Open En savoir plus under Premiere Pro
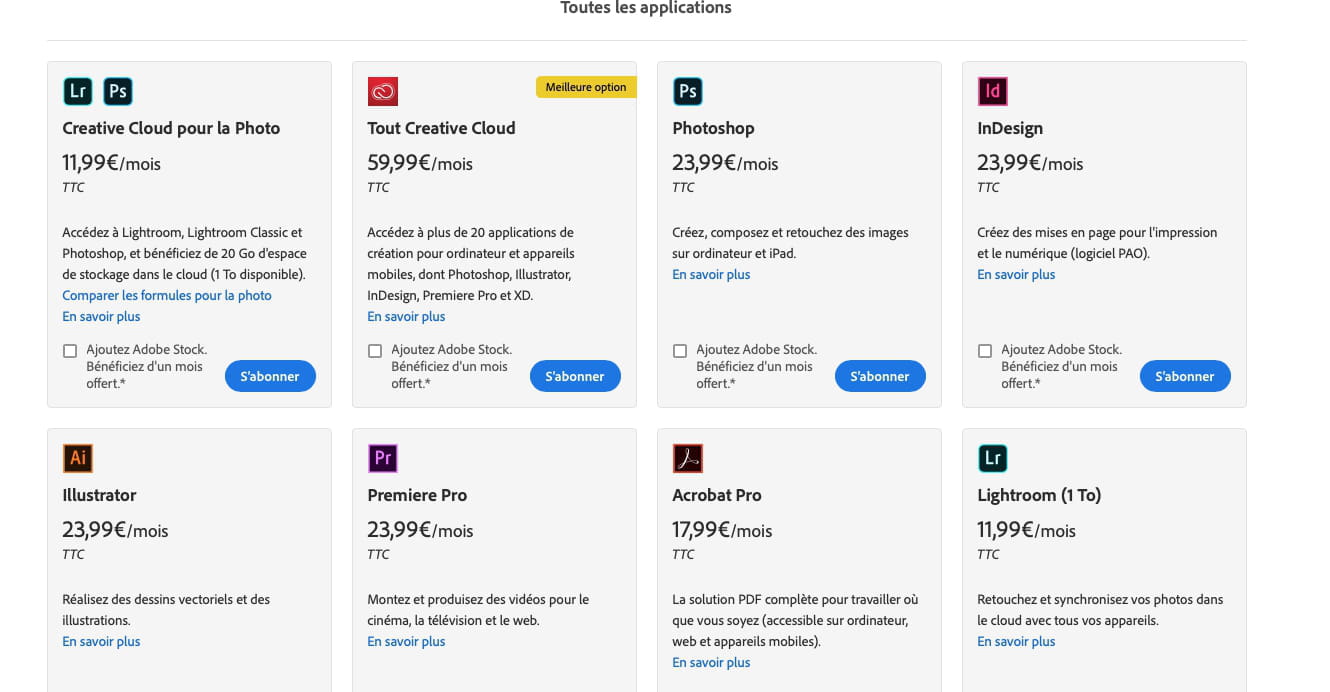The height and width of the screenshot is (692, 1330). (x=406, y=641)
